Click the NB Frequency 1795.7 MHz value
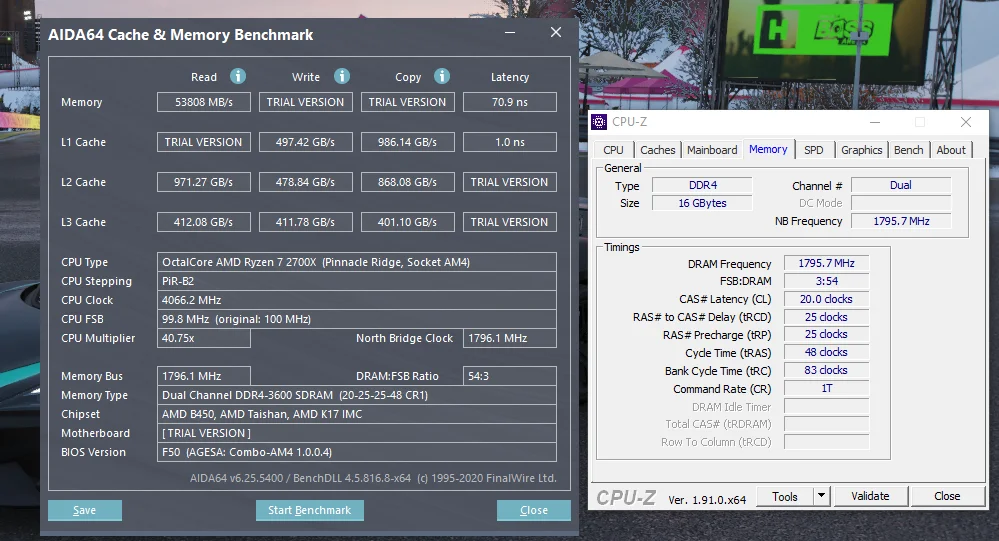Image resolution: width=999 pixels, height=541 pixels. point(901,221)
